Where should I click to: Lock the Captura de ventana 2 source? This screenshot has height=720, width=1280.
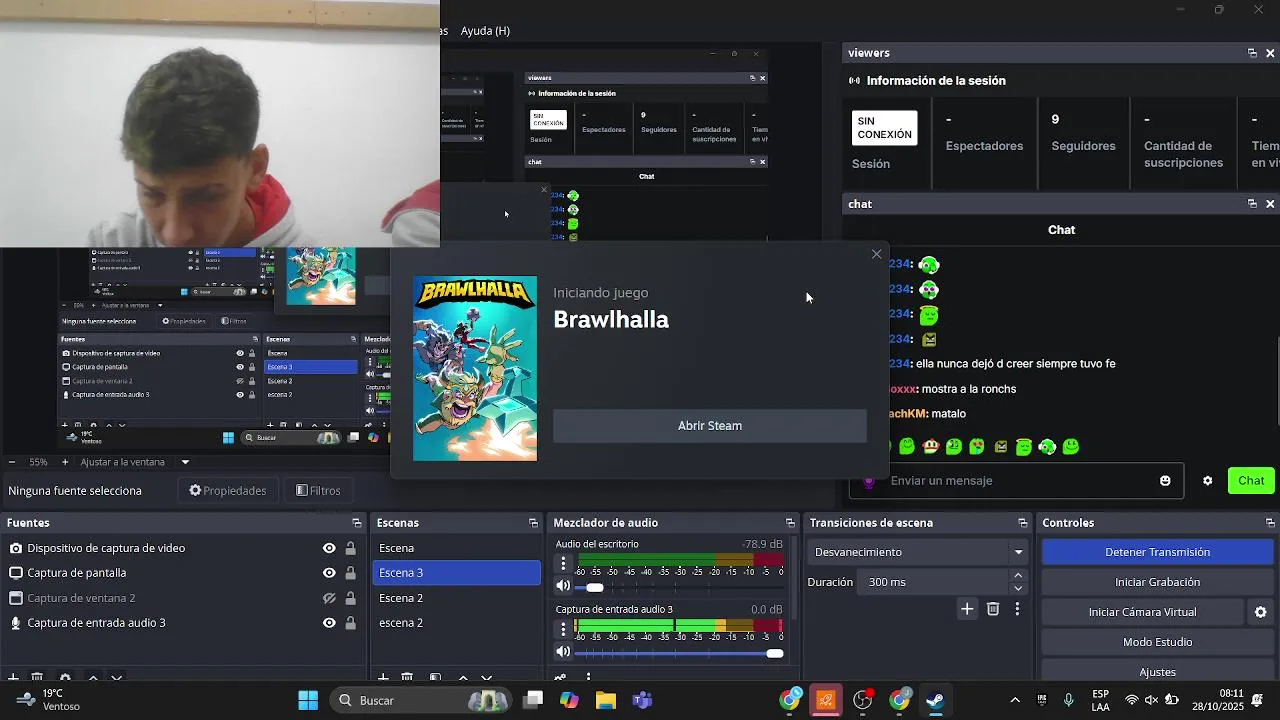click(x=351, y=598)
